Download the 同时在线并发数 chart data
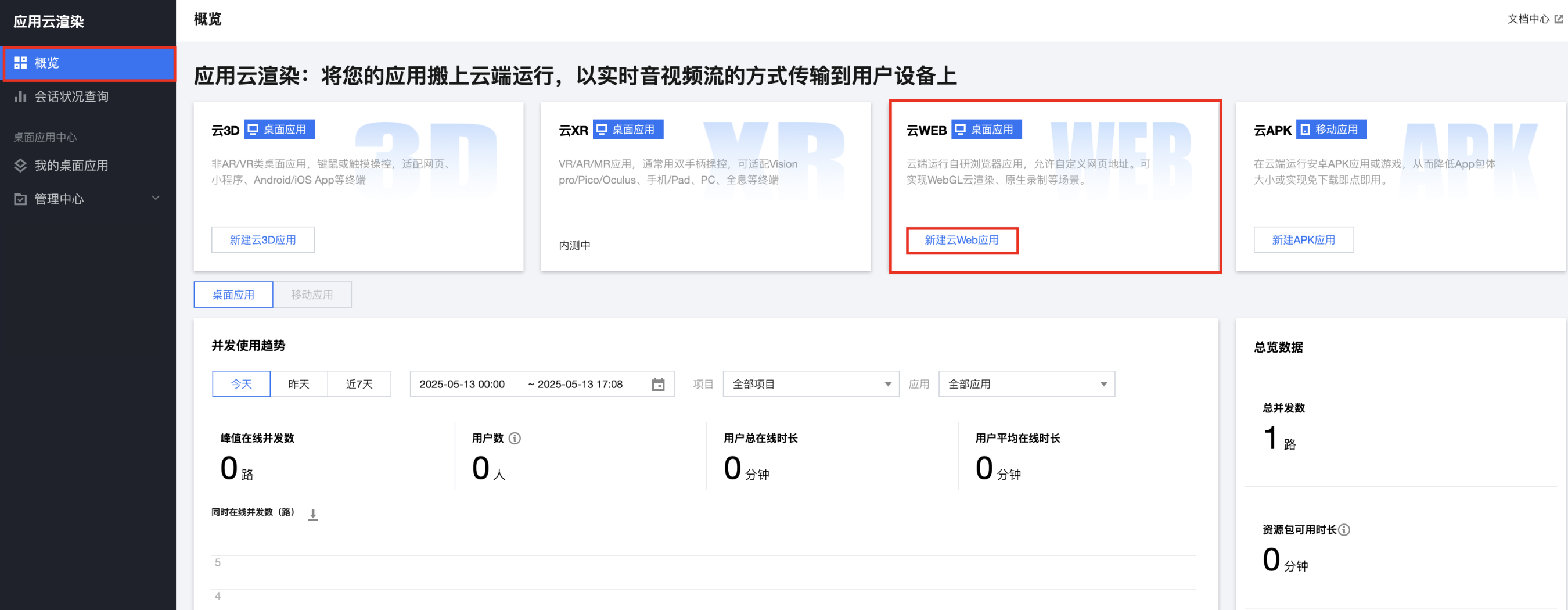 (x=313, y=515)
